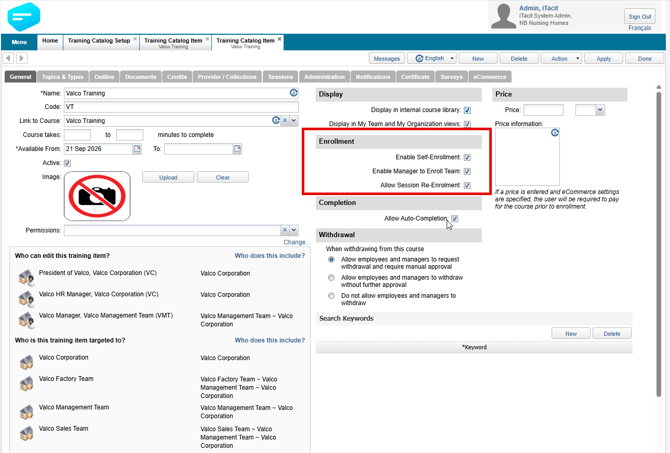670x453 pixels.
Task: Open the Outline tab
Action: point(104,77)
